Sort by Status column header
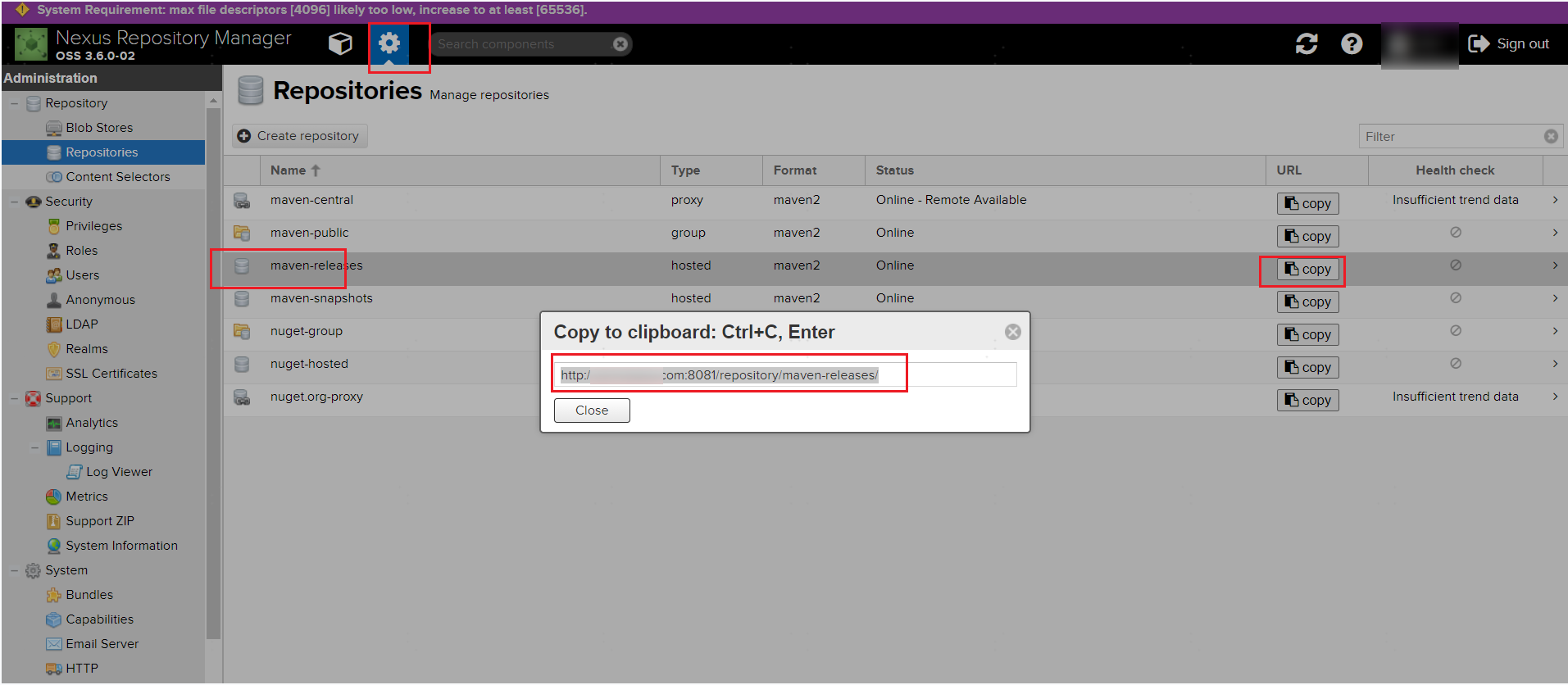Image resolution: width=1568 pixels, height=685 pixels. pyautogui.click(x=1066, y=170)
